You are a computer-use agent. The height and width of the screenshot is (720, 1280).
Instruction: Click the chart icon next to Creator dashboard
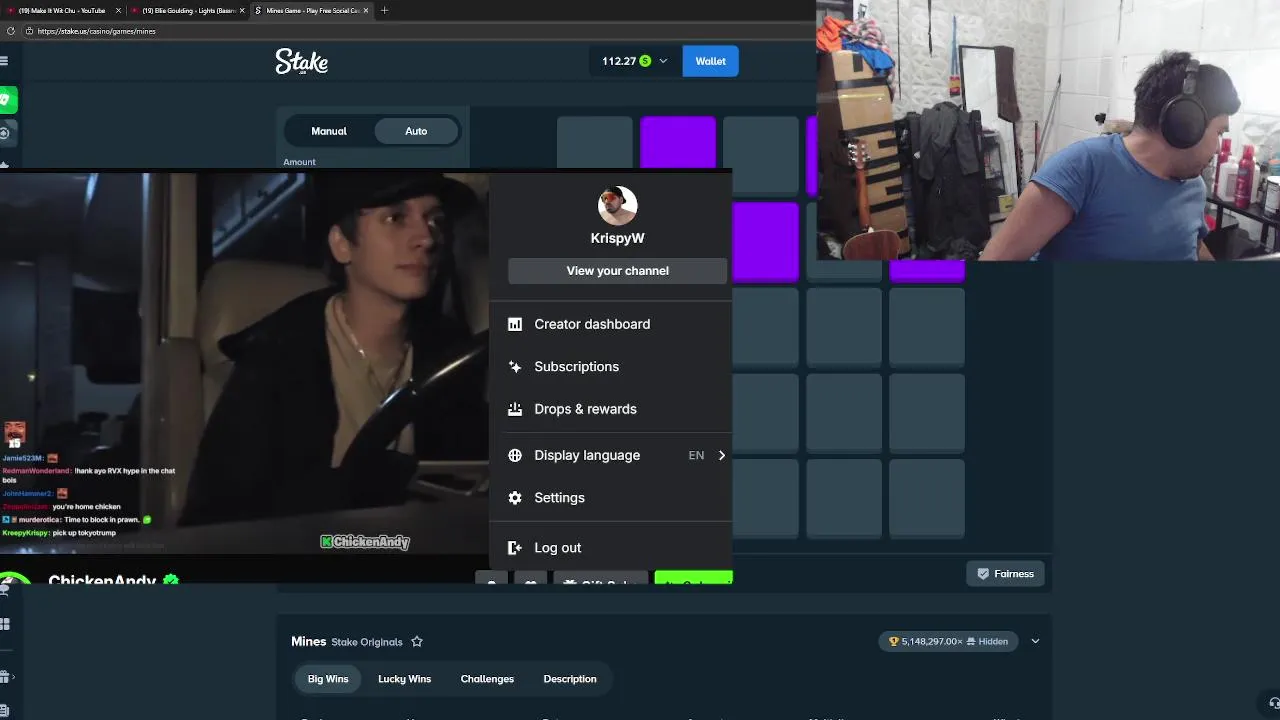[515, 324]
